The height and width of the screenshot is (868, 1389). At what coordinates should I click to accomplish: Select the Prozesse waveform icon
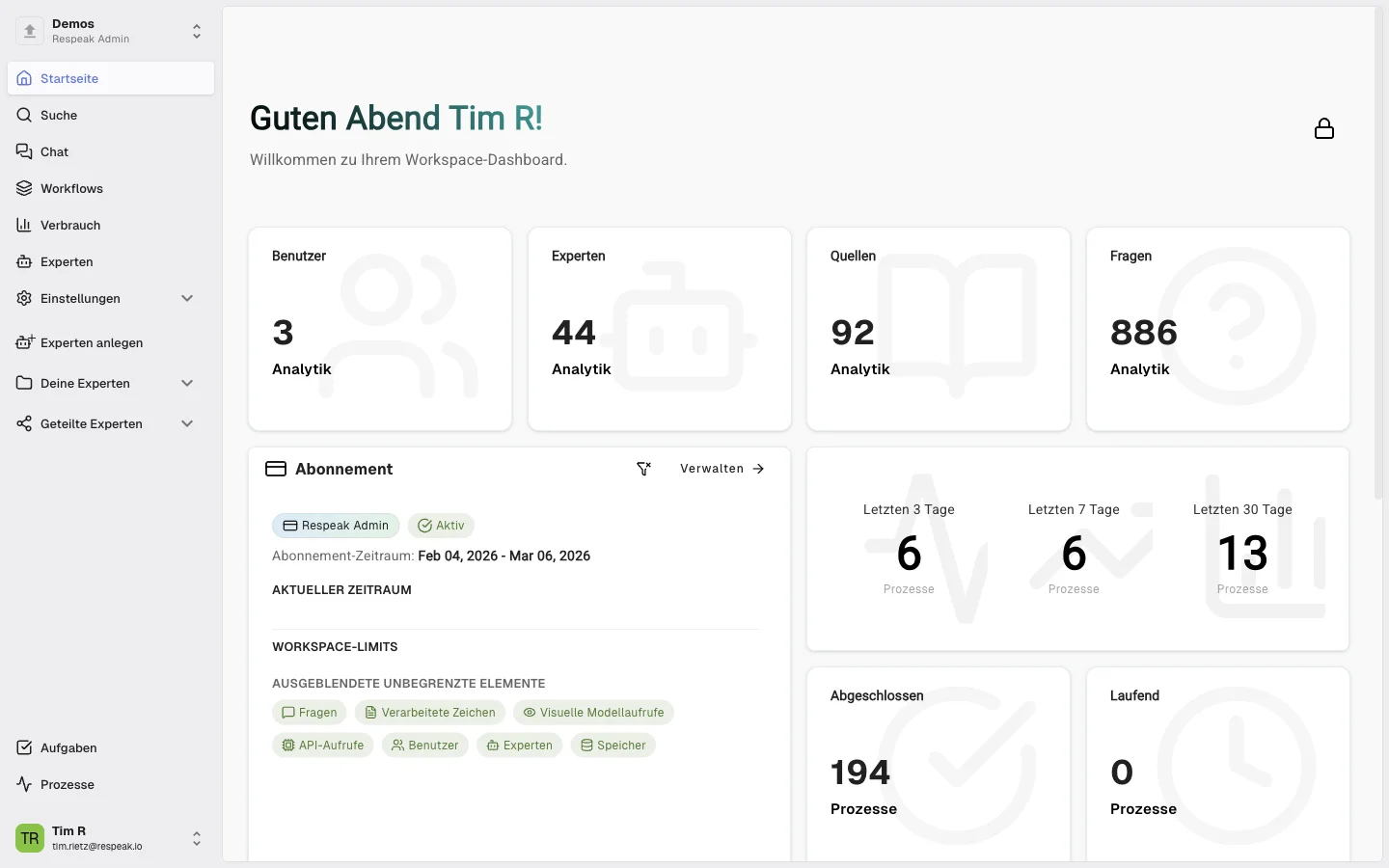click(x=24, y=784)
